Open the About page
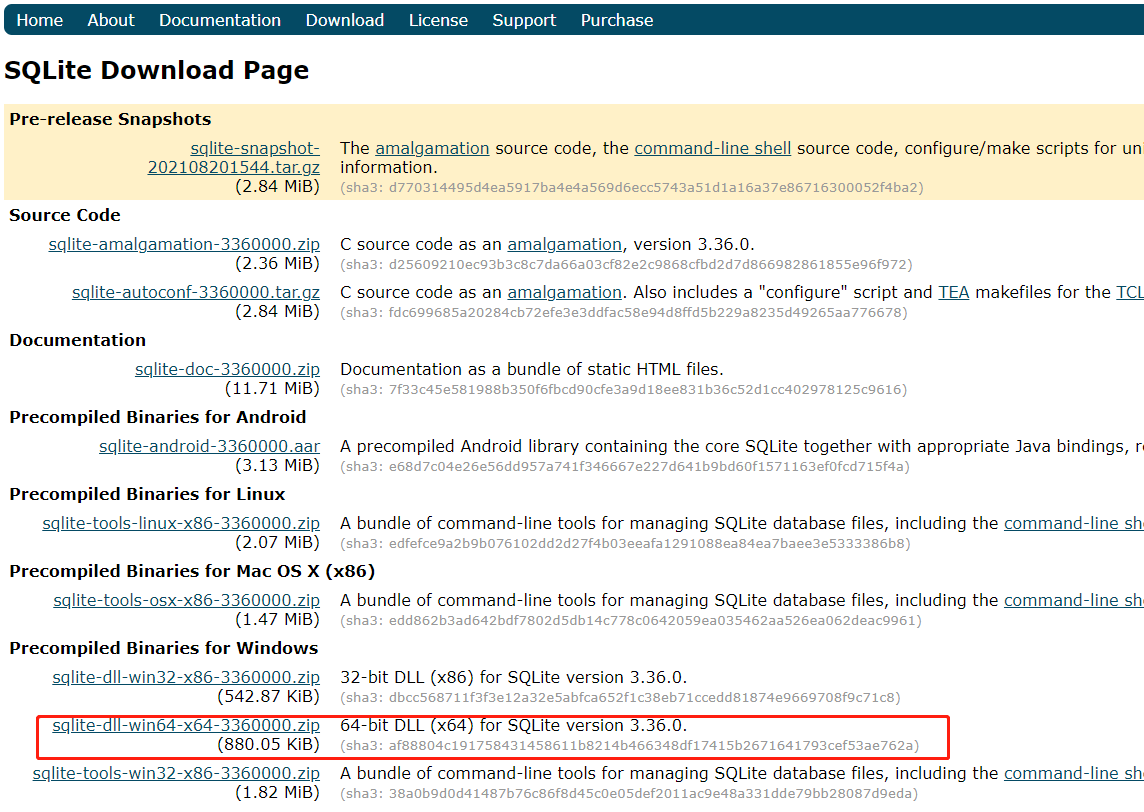 (x=110, y=20)
